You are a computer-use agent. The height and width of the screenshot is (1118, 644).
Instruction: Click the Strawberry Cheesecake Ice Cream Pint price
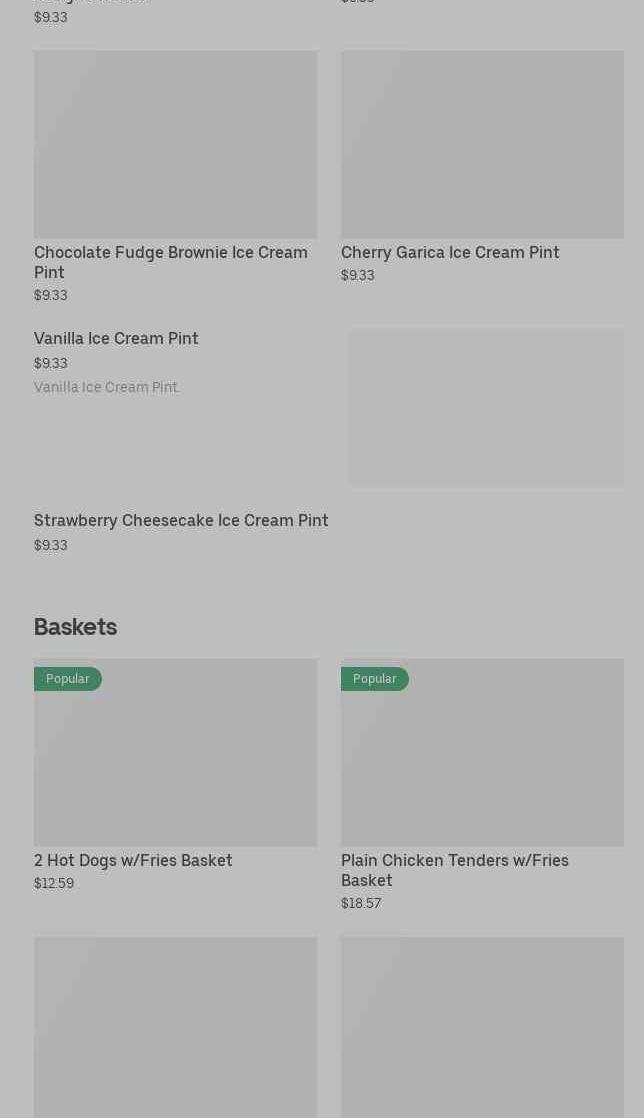[x=51, y=545]
